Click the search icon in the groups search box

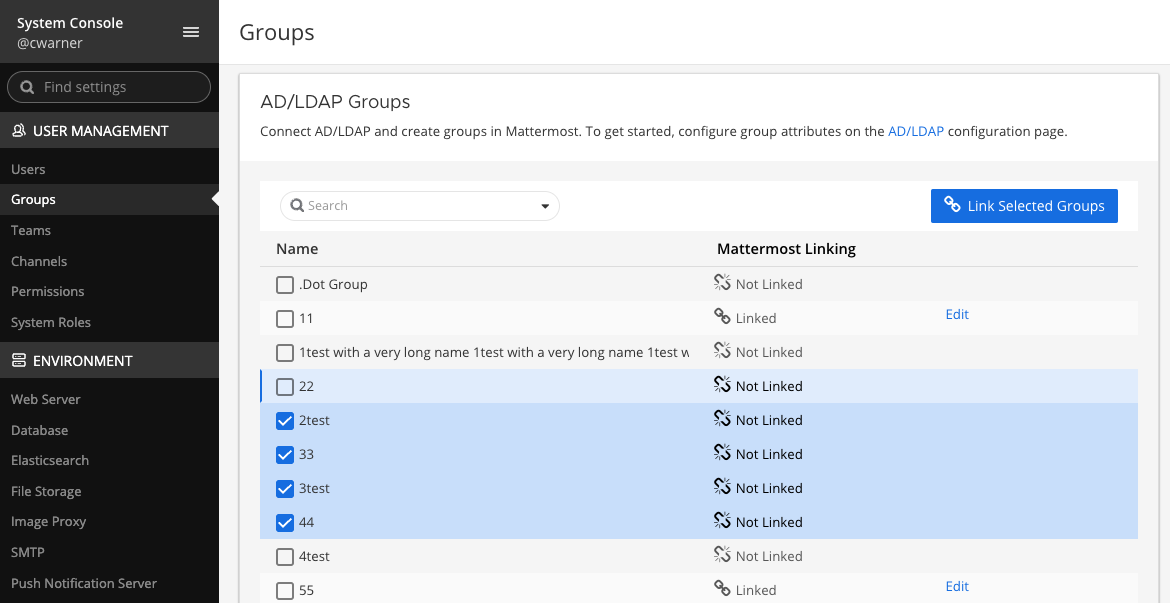[x=297, y=205]
